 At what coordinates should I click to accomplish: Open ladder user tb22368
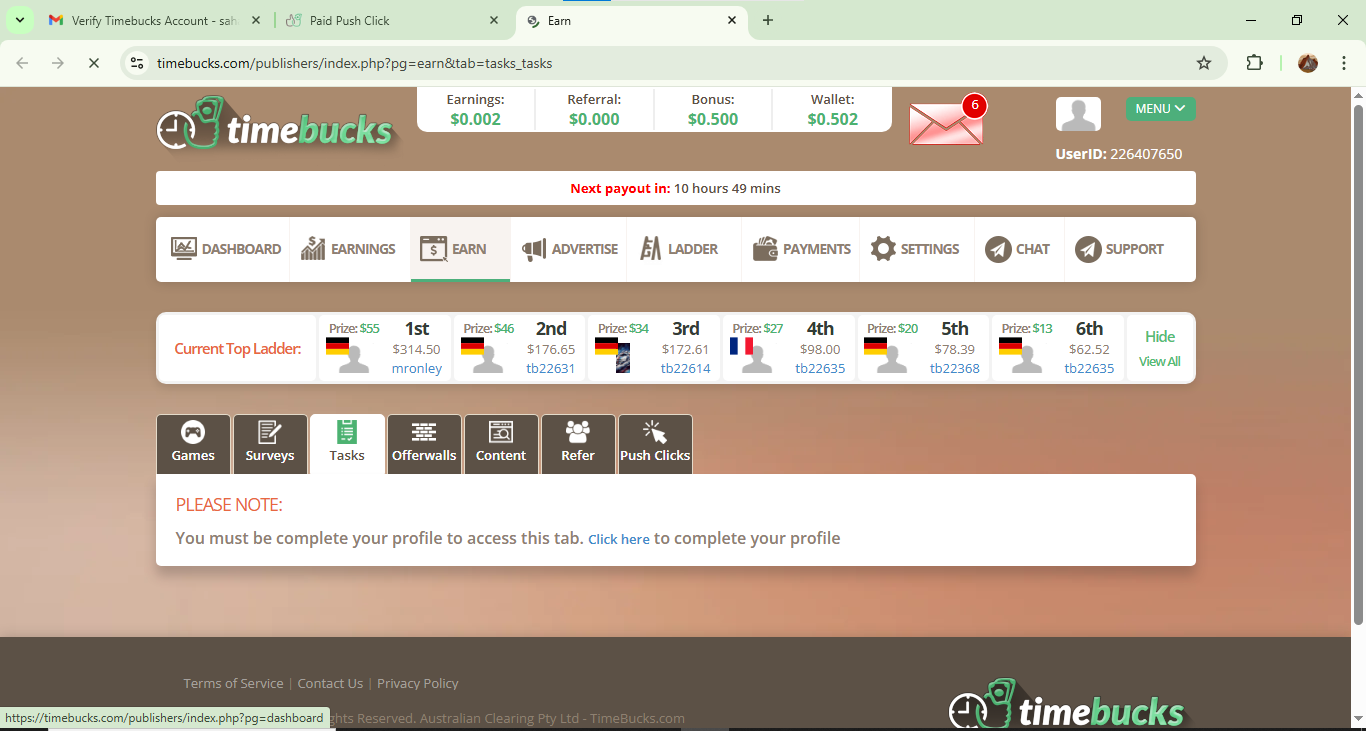pos(955,368)
